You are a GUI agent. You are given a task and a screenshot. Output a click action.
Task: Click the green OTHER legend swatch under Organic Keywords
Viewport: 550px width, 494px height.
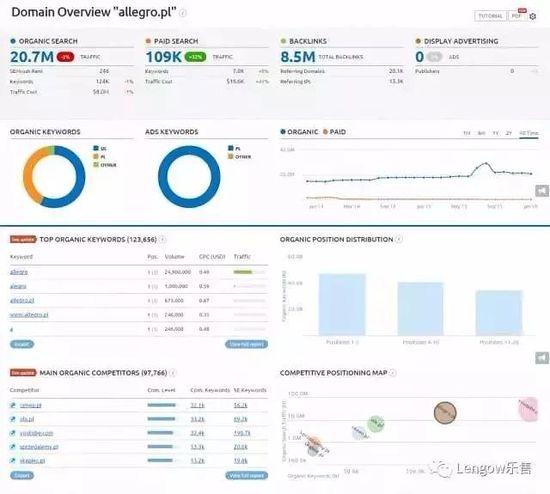point(96,165)
